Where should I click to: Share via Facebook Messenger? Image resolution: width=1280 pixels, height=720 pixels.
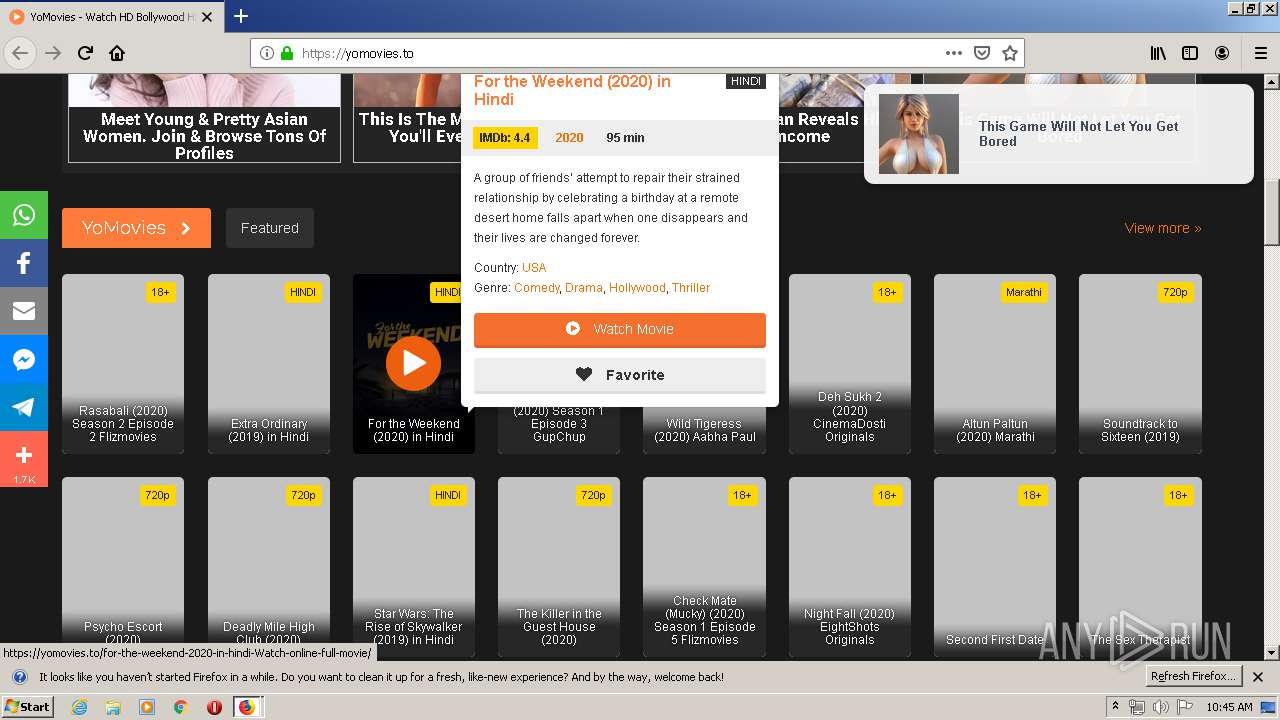point(24,359)
